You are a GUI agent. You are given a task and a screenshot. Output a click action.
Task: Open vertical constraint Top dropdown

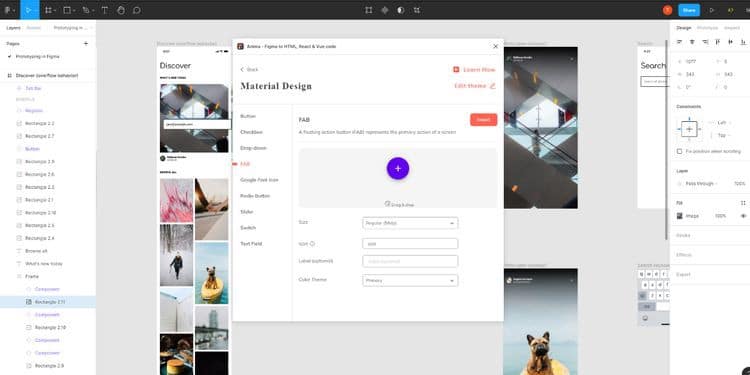tap(725, 135)
